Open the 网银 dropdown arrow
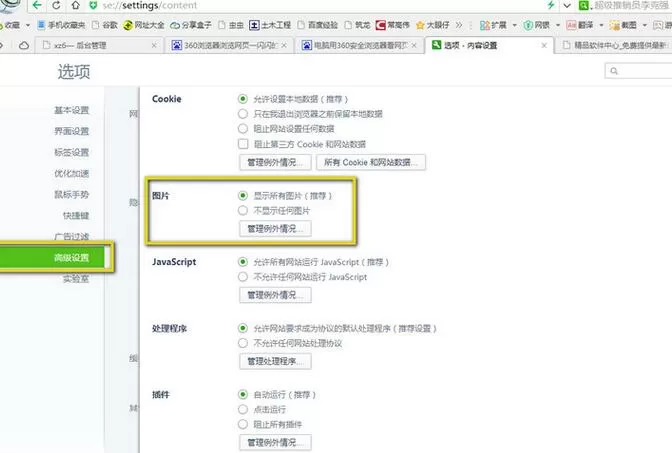672x453 pixels. pos(558,26)
